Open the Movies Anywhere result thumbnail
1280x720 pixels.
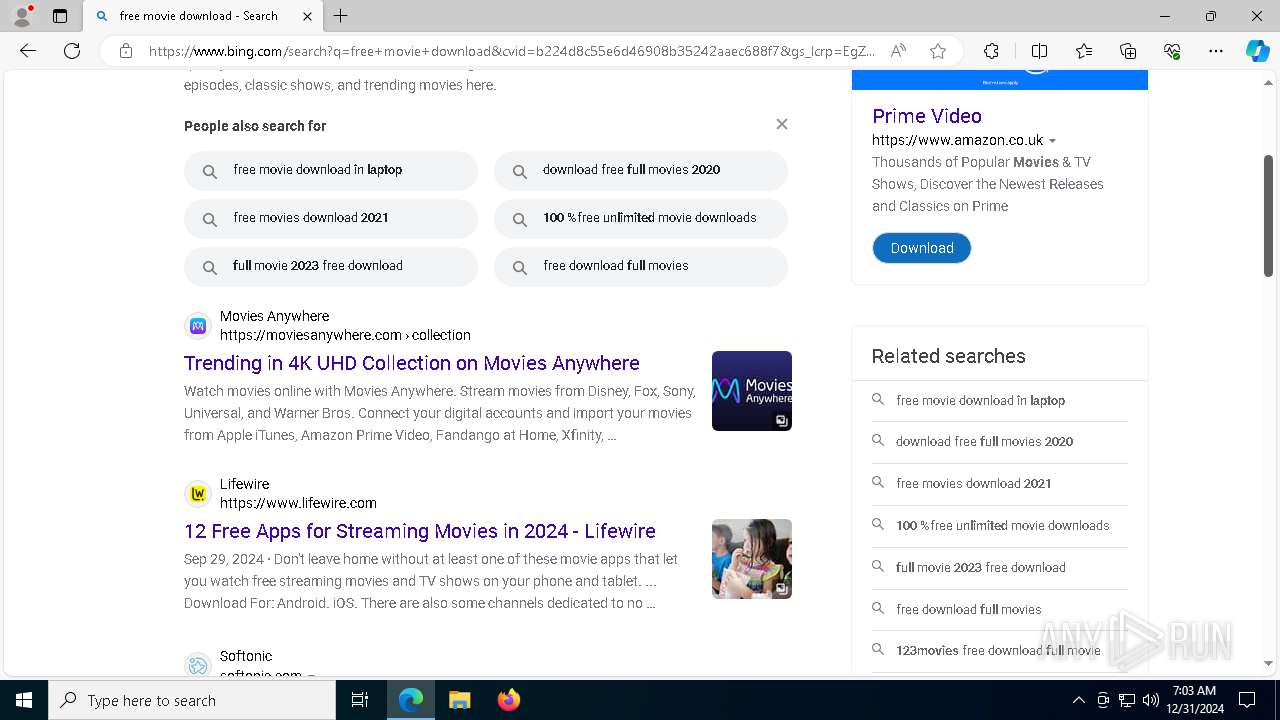point(752,391)
